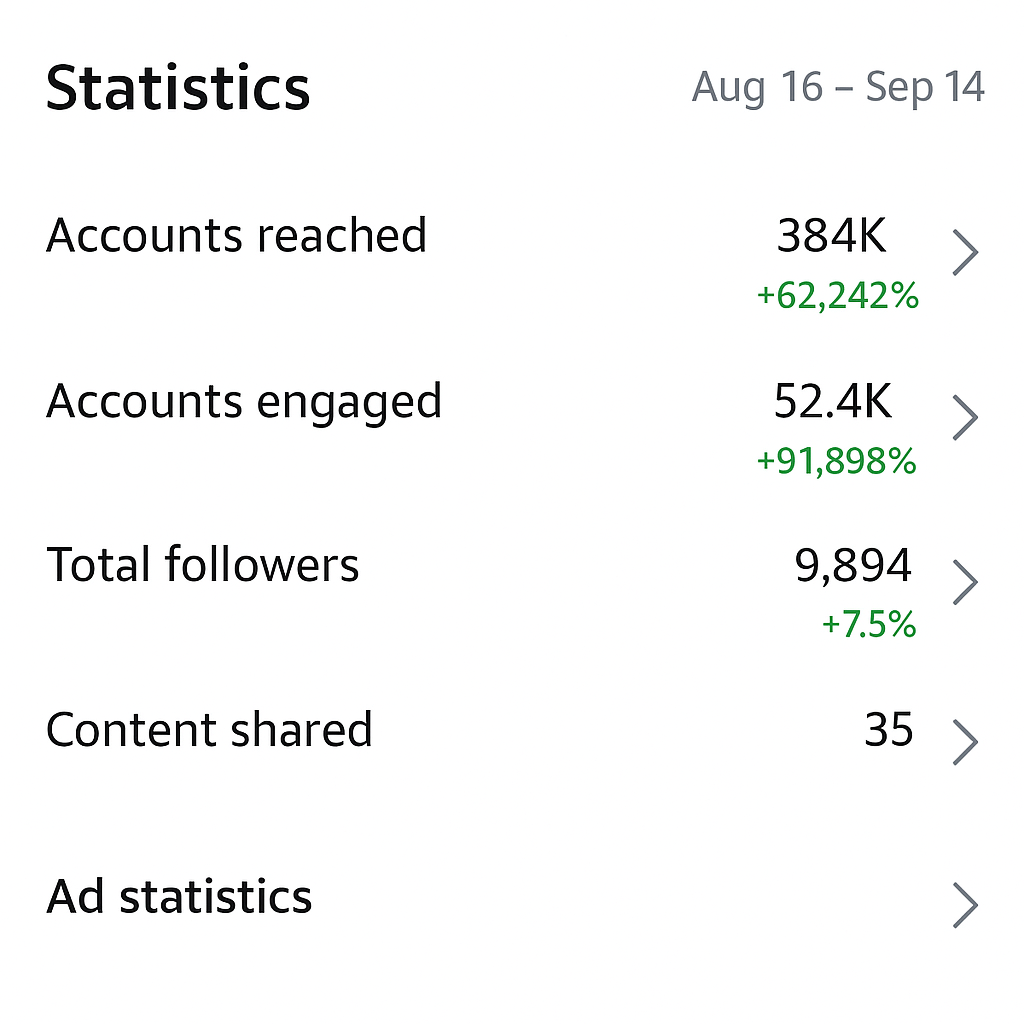This screenshot has height=1024, width=1024.
Task: Open the Content shared label
Action: point(209,730)
